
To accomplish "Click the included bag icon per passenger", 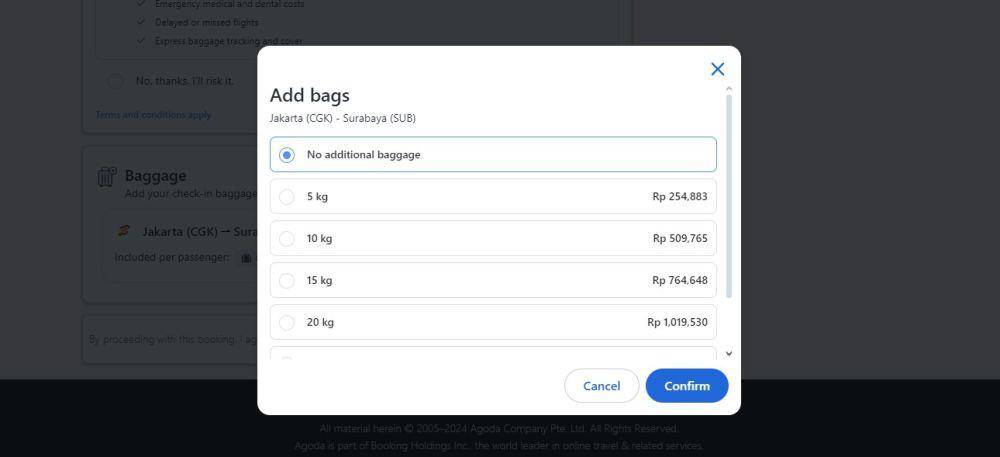I will point(246,258).
